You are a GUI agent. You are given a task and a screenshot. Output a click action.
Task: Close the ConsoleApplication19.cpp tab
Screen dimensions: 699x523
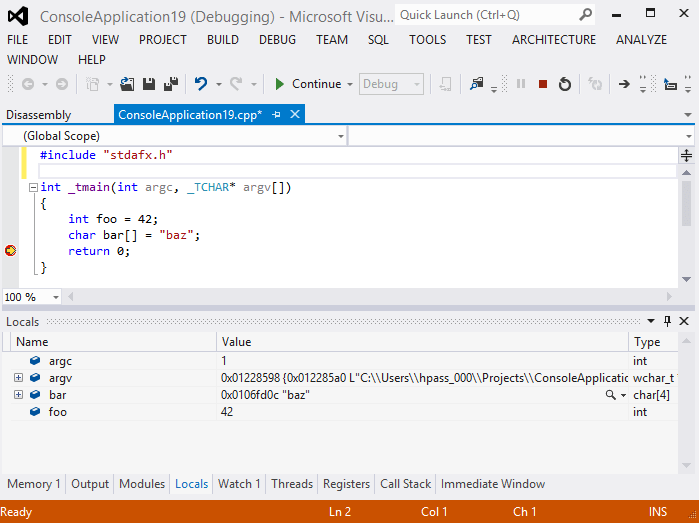[295, 115]
